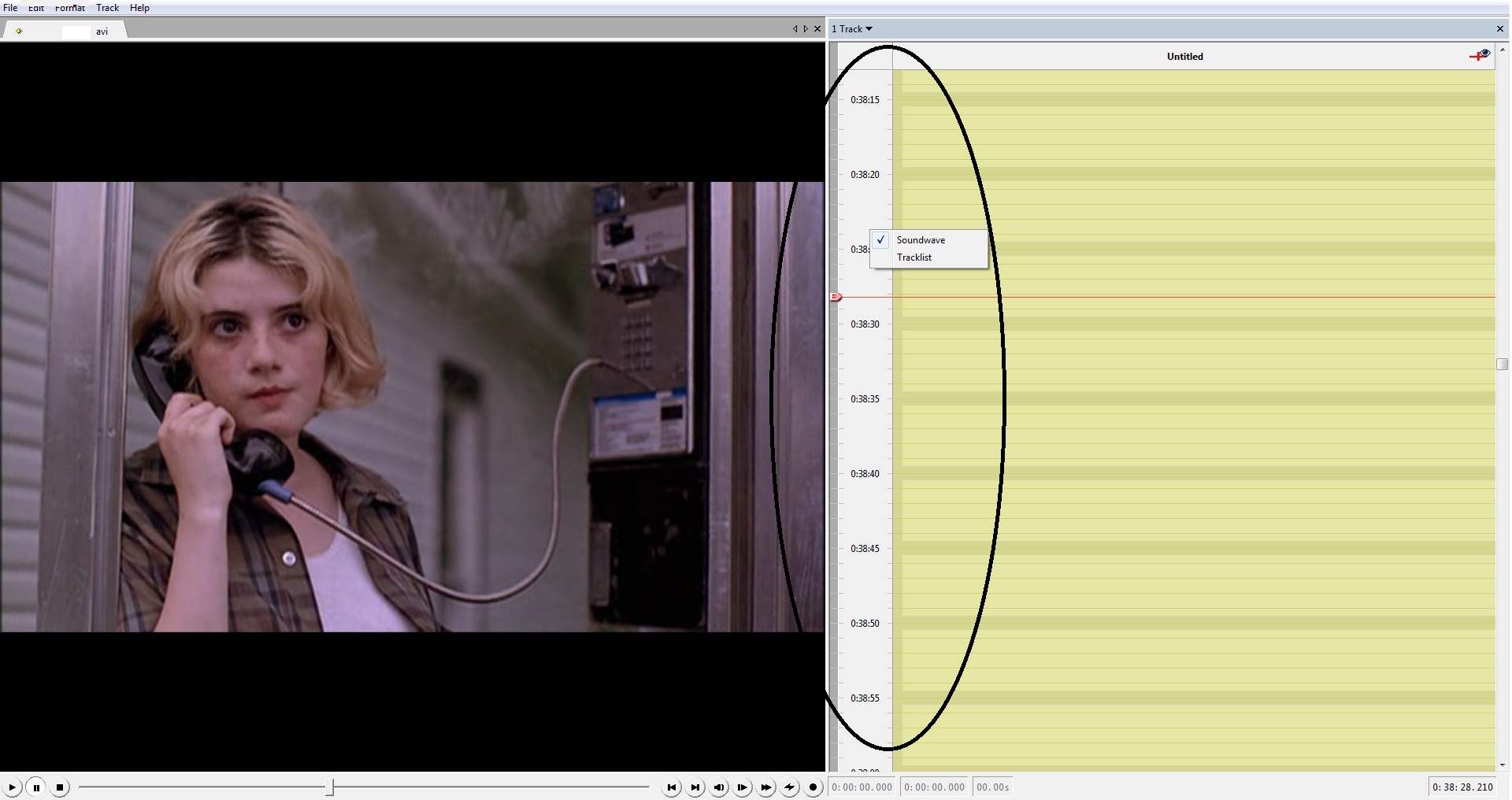The width and height of the screenshot is (1512, 800).
Task: Click the 0:38:30 timeline label
Action: coord(865,324)
